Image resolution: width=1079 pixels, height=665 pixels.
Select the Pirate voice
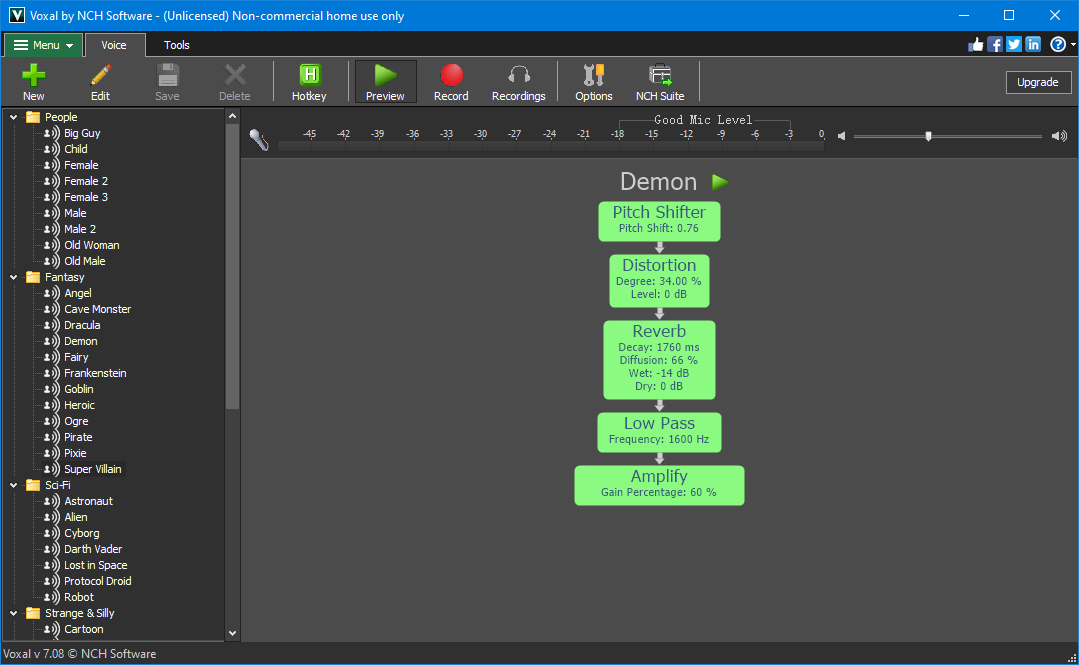pyautogui.click(x=78, y=437)
